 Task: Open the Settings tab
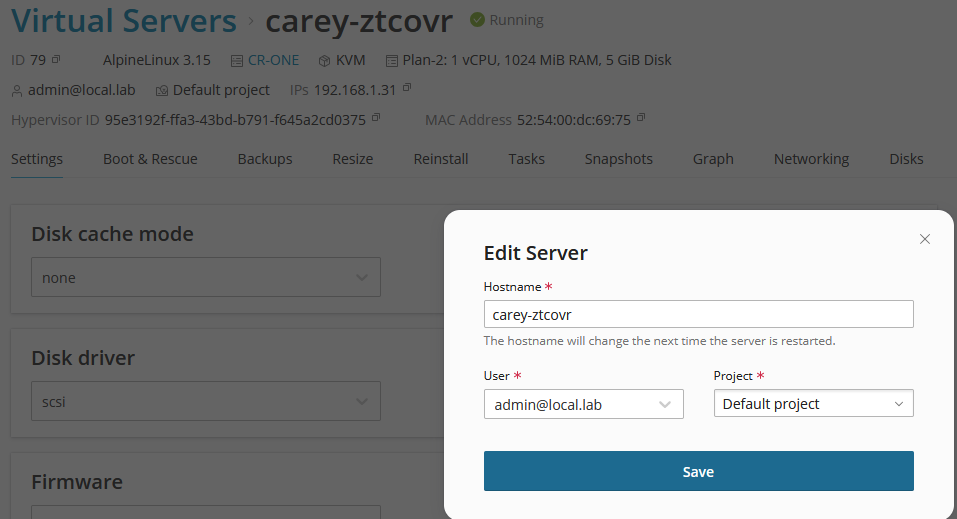[x=37, y=159]
